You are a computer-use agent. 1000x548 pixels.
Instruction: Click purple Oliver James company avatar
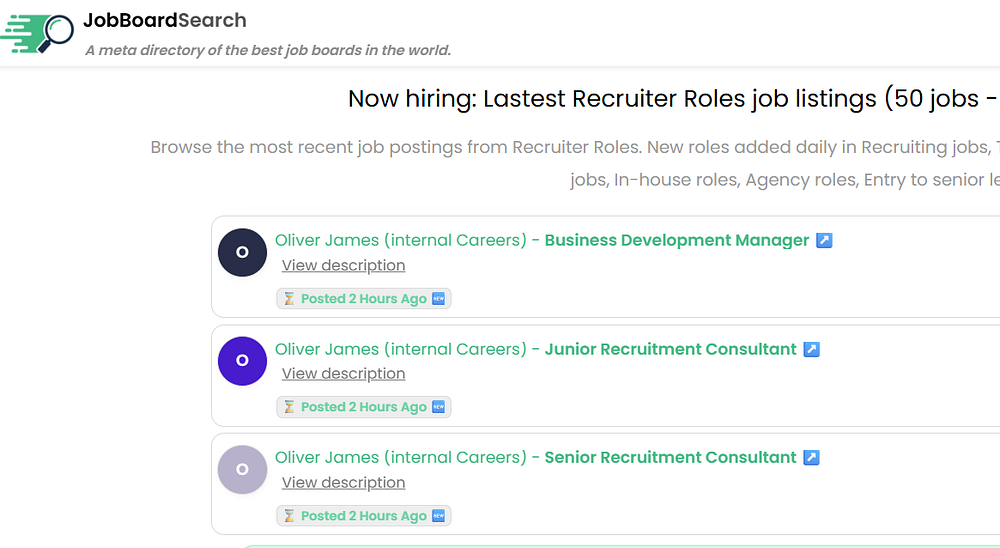pos(242,361)
